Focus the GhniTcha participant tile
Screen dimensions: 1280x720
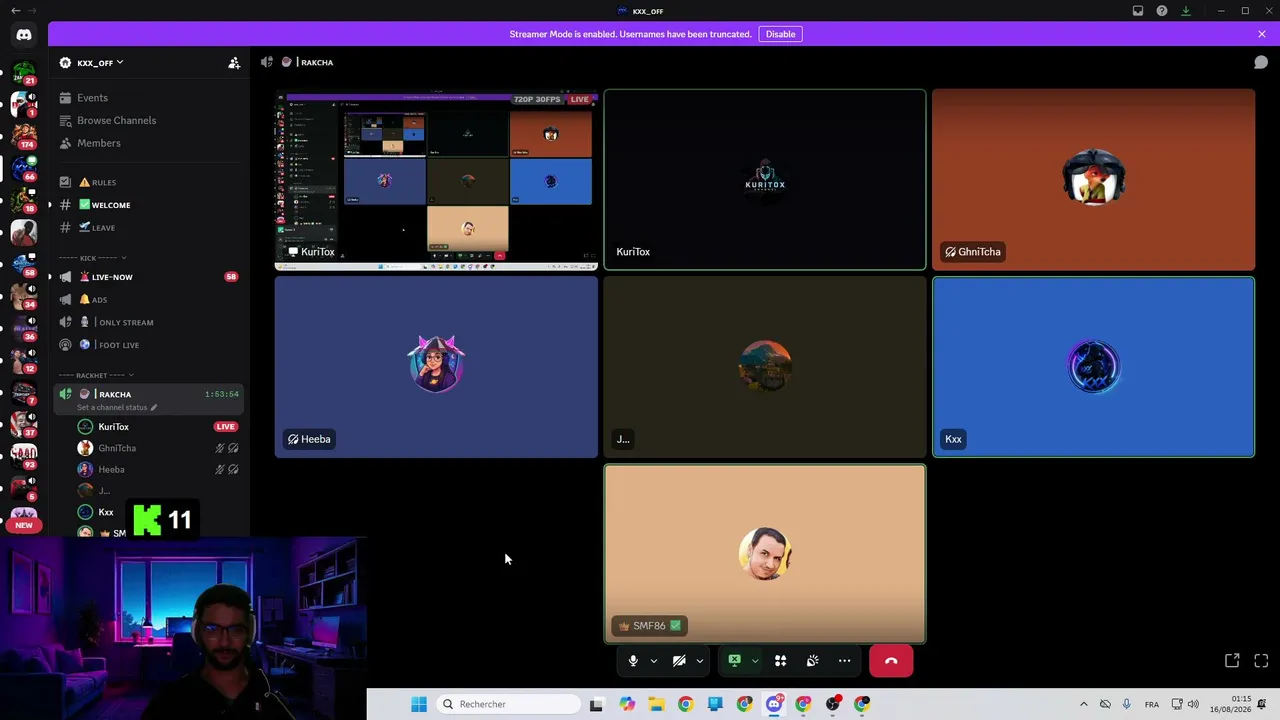click(1093, 180)
